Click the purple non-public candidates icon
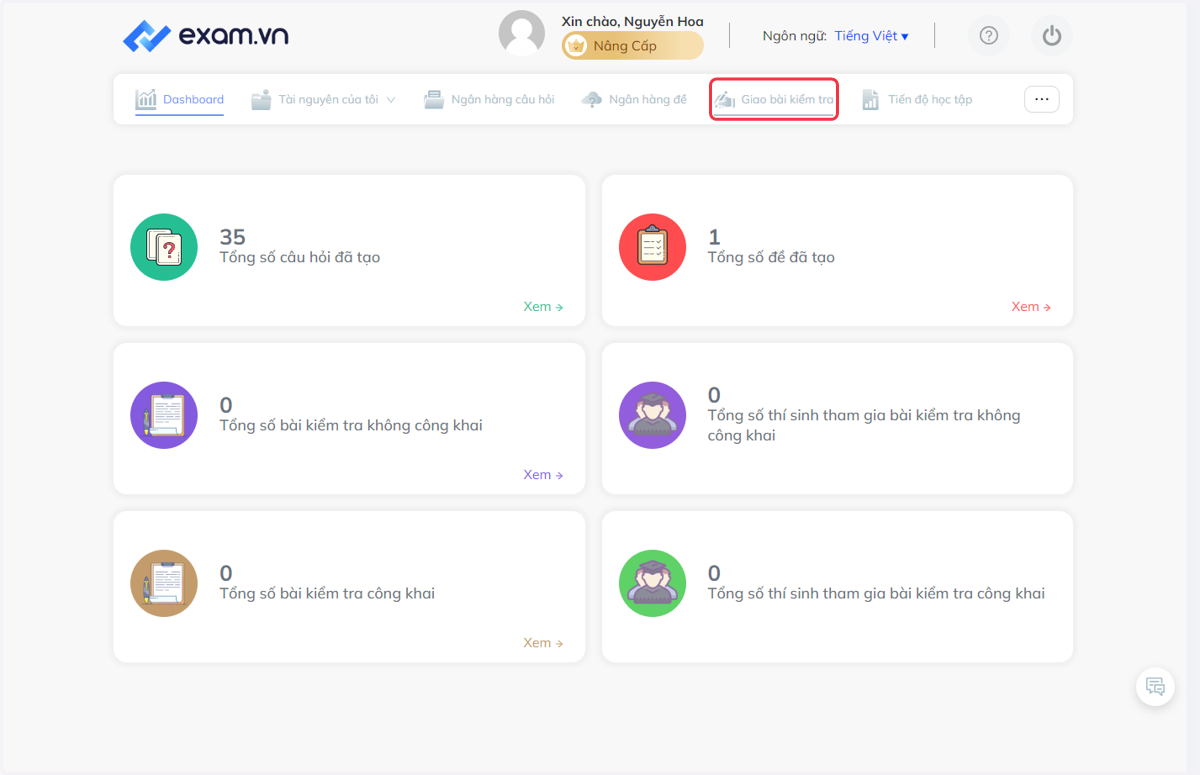Viewport: 1200px width, 775px height. [652, 415]
